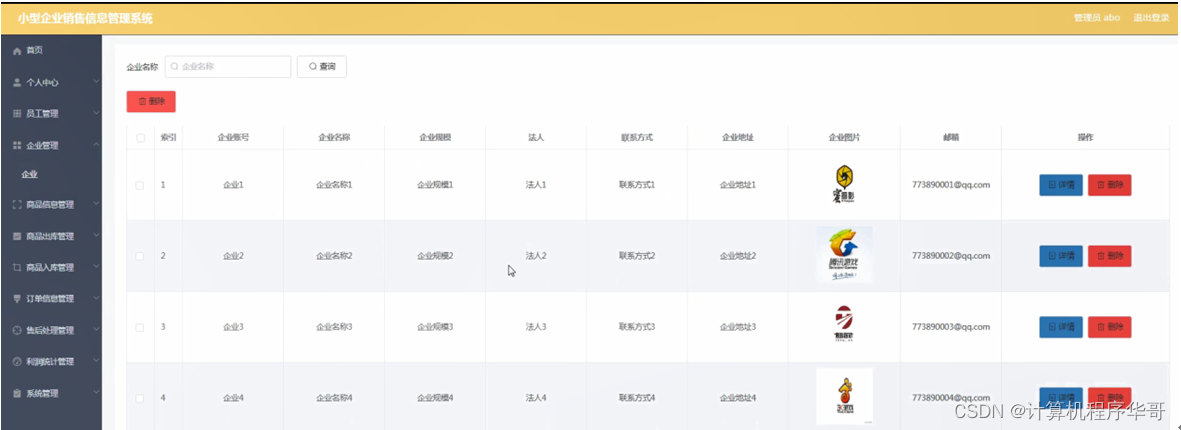Click the 企业规模3 cell

[435, 327]
